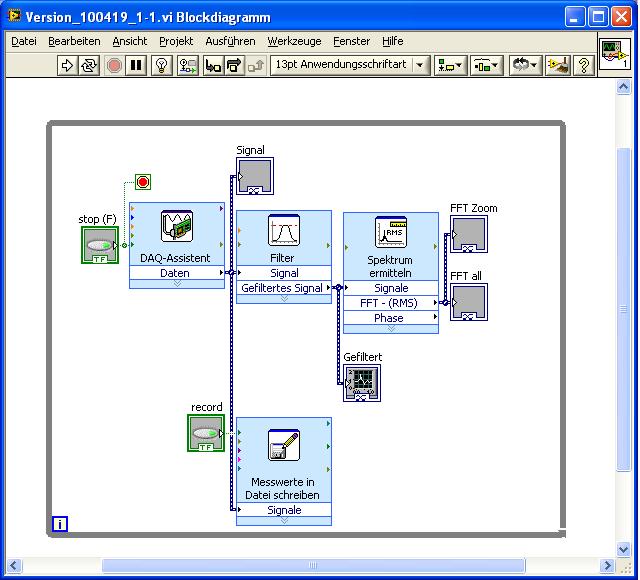Expand the Filter terminal list
640x580 pixels.
284,299
